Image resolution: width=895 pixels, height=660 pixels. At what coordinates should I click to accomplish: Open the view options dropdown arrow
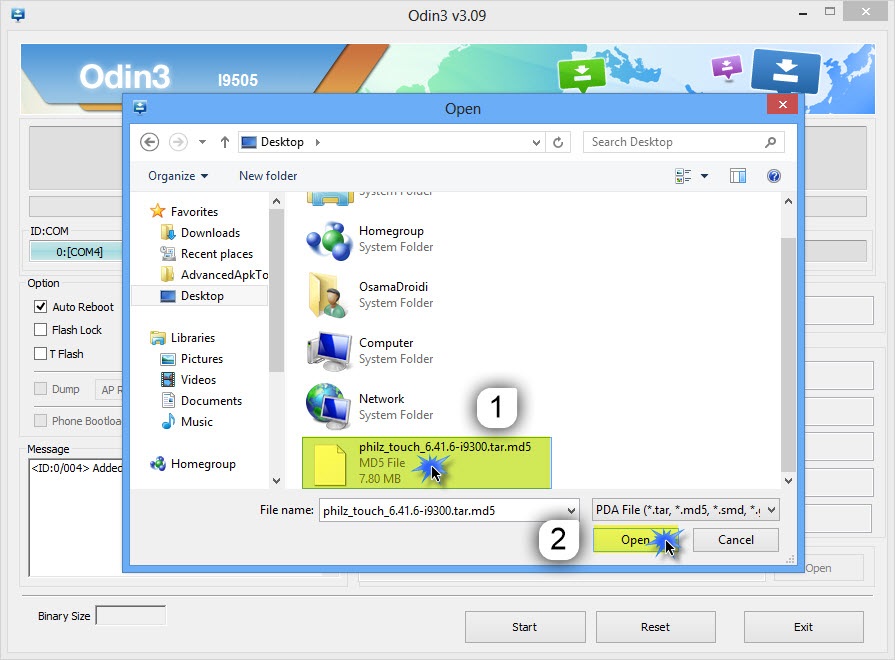[x=704, y=176]
